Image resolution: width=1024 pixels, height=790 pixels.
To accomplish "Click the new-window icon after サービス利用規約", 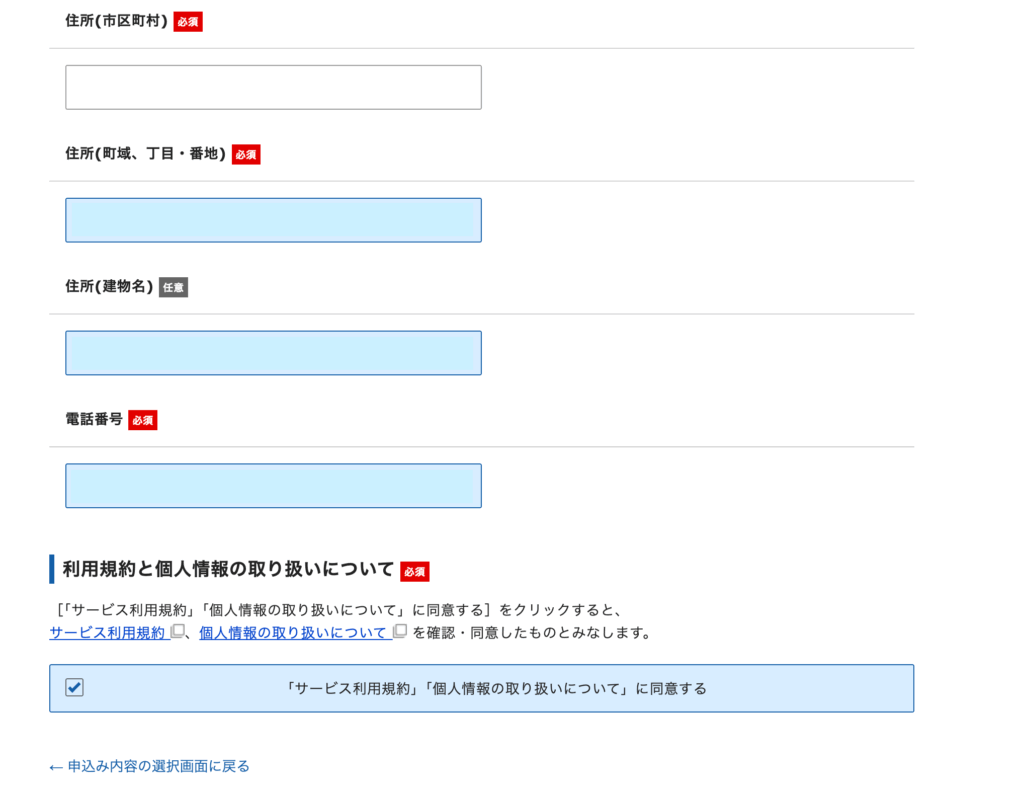I will pos(178,632).
